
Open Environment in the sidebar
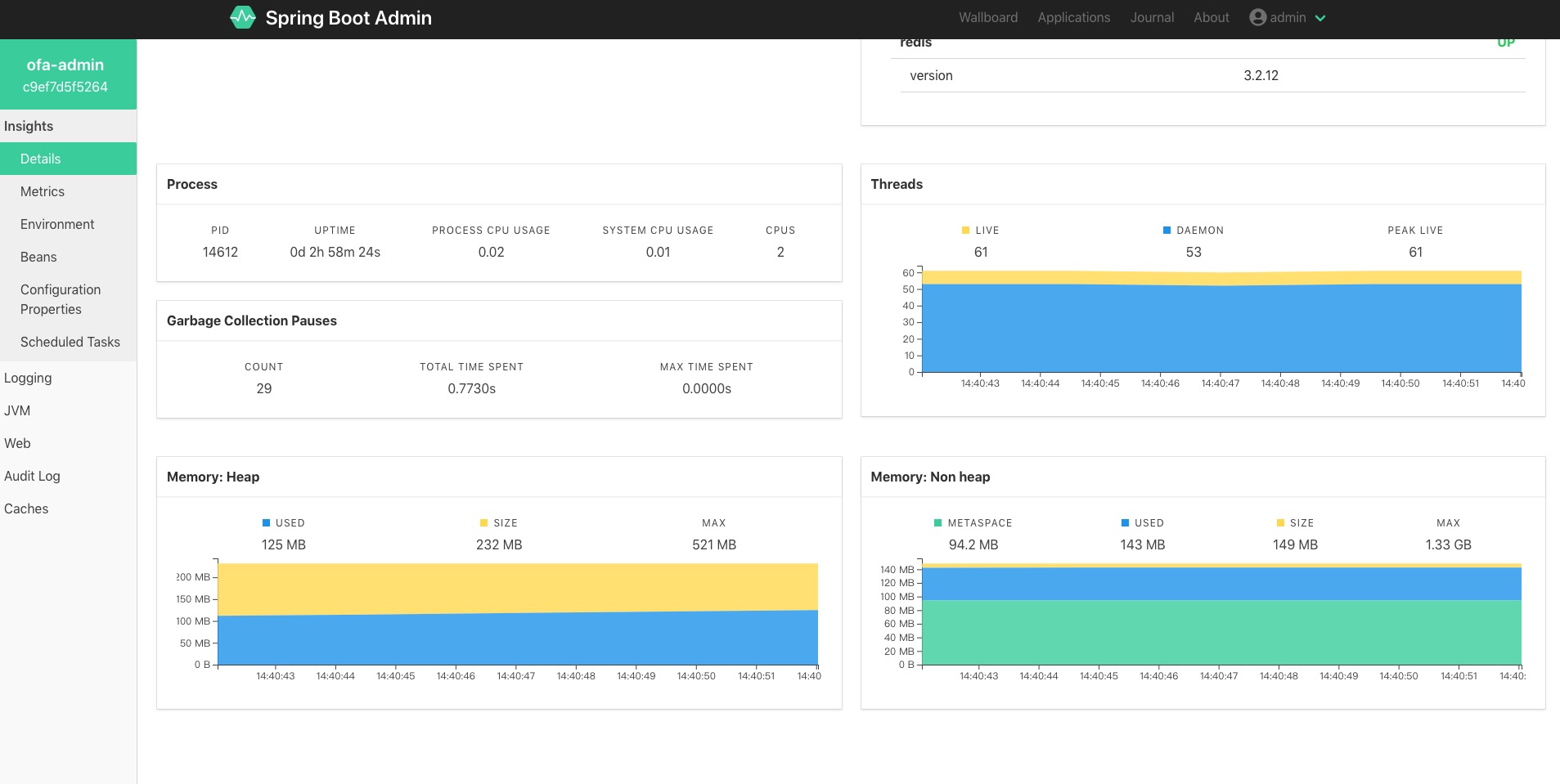tap(68, 224)
